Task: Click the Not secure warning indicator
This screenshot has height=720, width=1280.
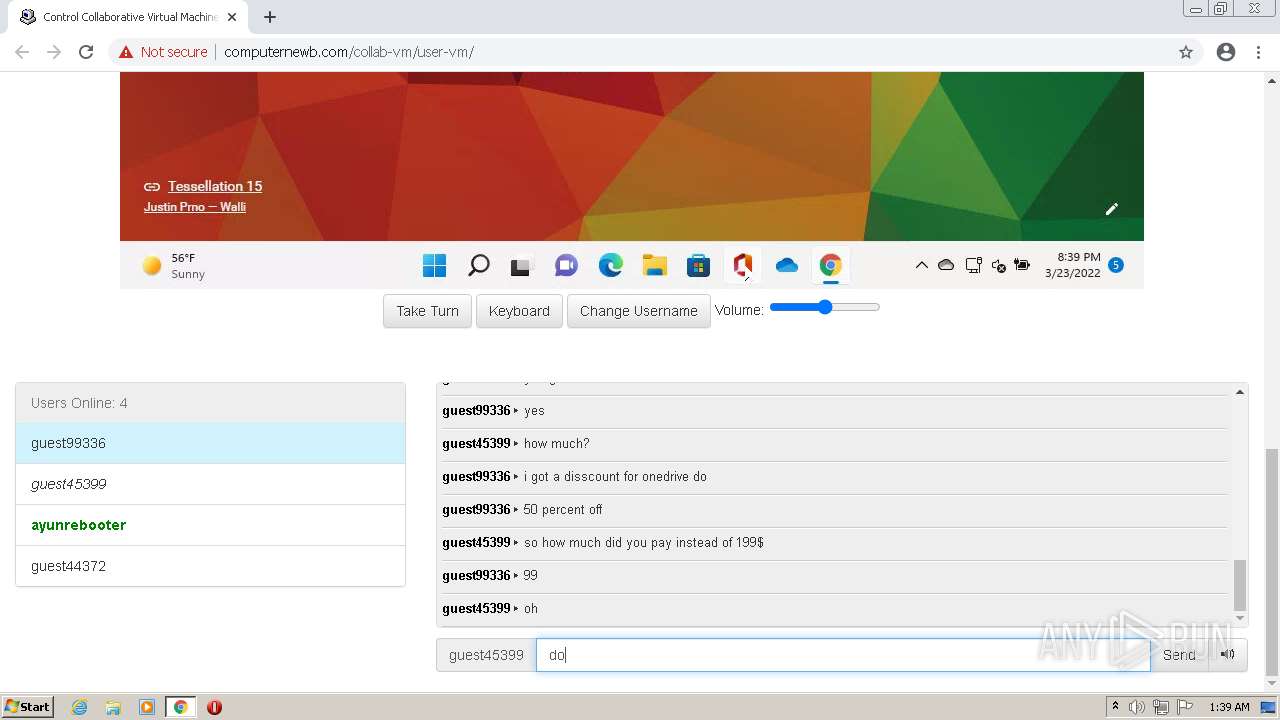Action: coord(163,52)
